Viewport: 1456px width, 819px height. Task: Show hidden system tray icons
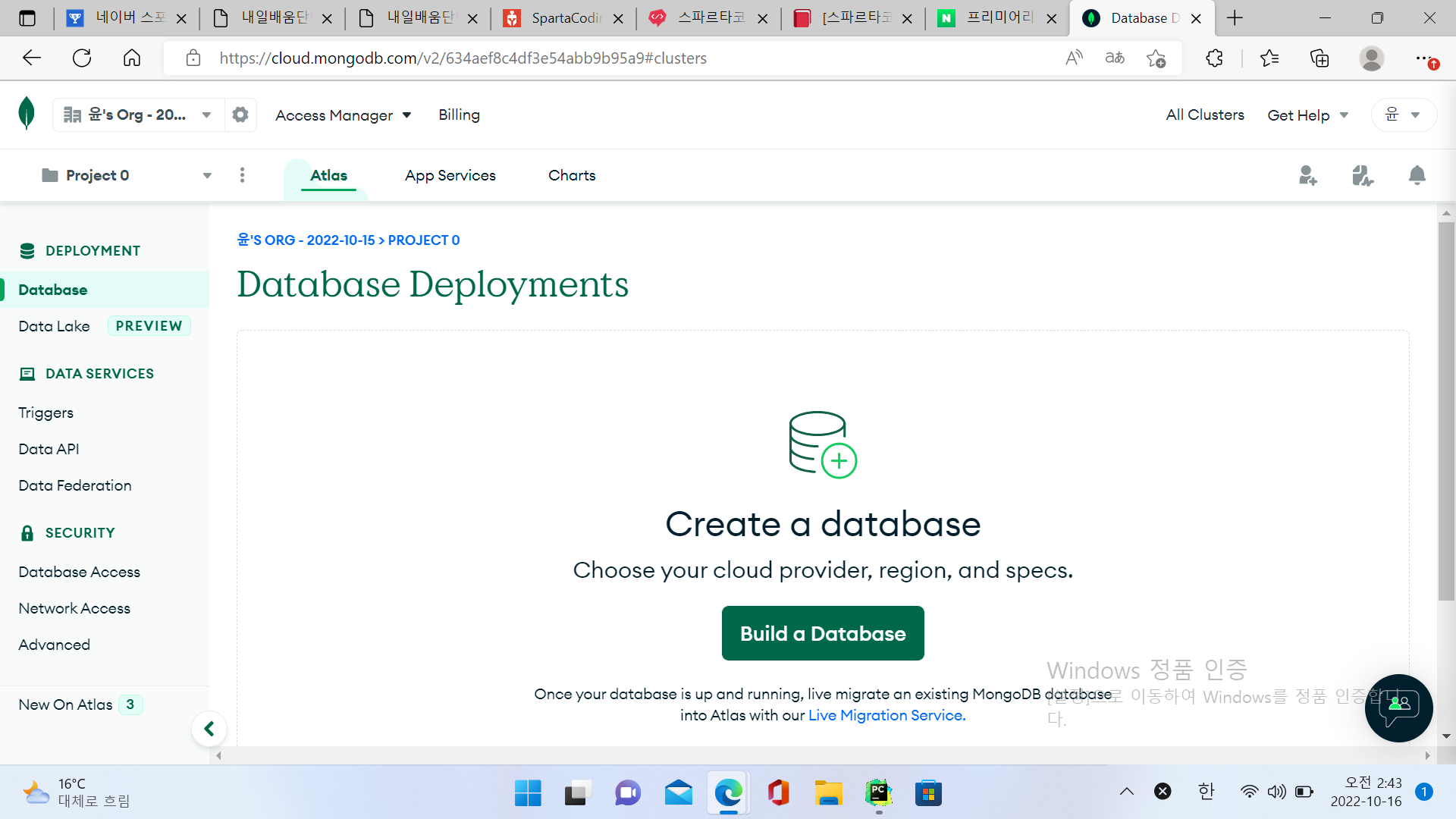(1127, 792)
